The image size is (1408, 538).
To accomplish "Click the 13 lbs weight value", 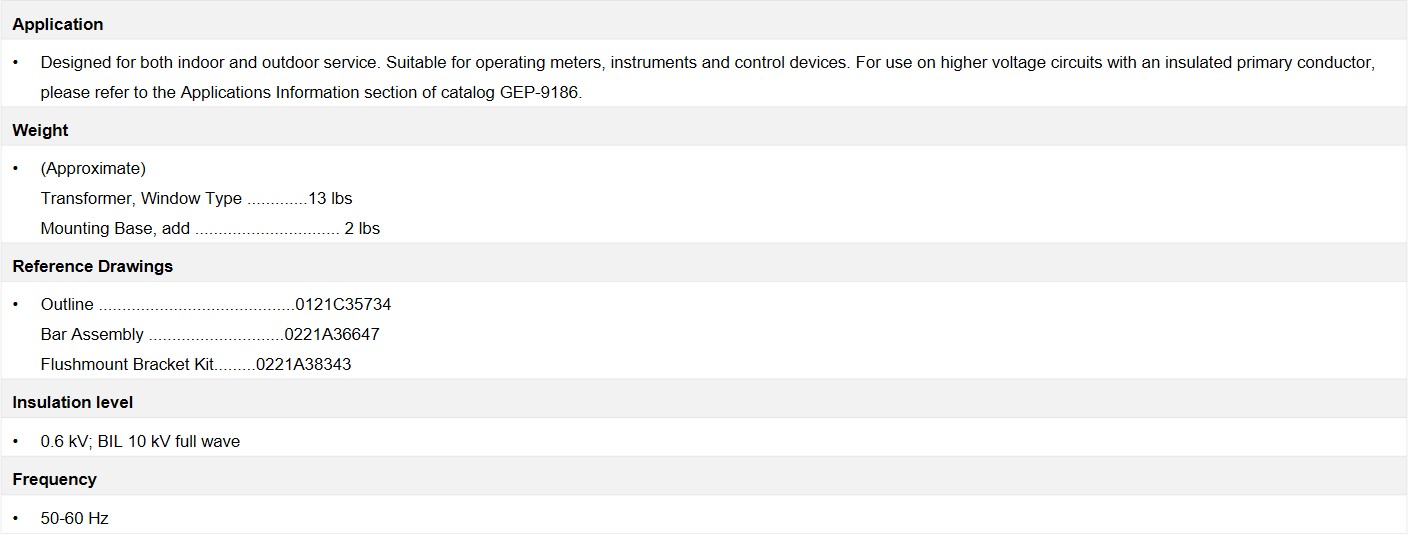I will click(x=330, y=198).
